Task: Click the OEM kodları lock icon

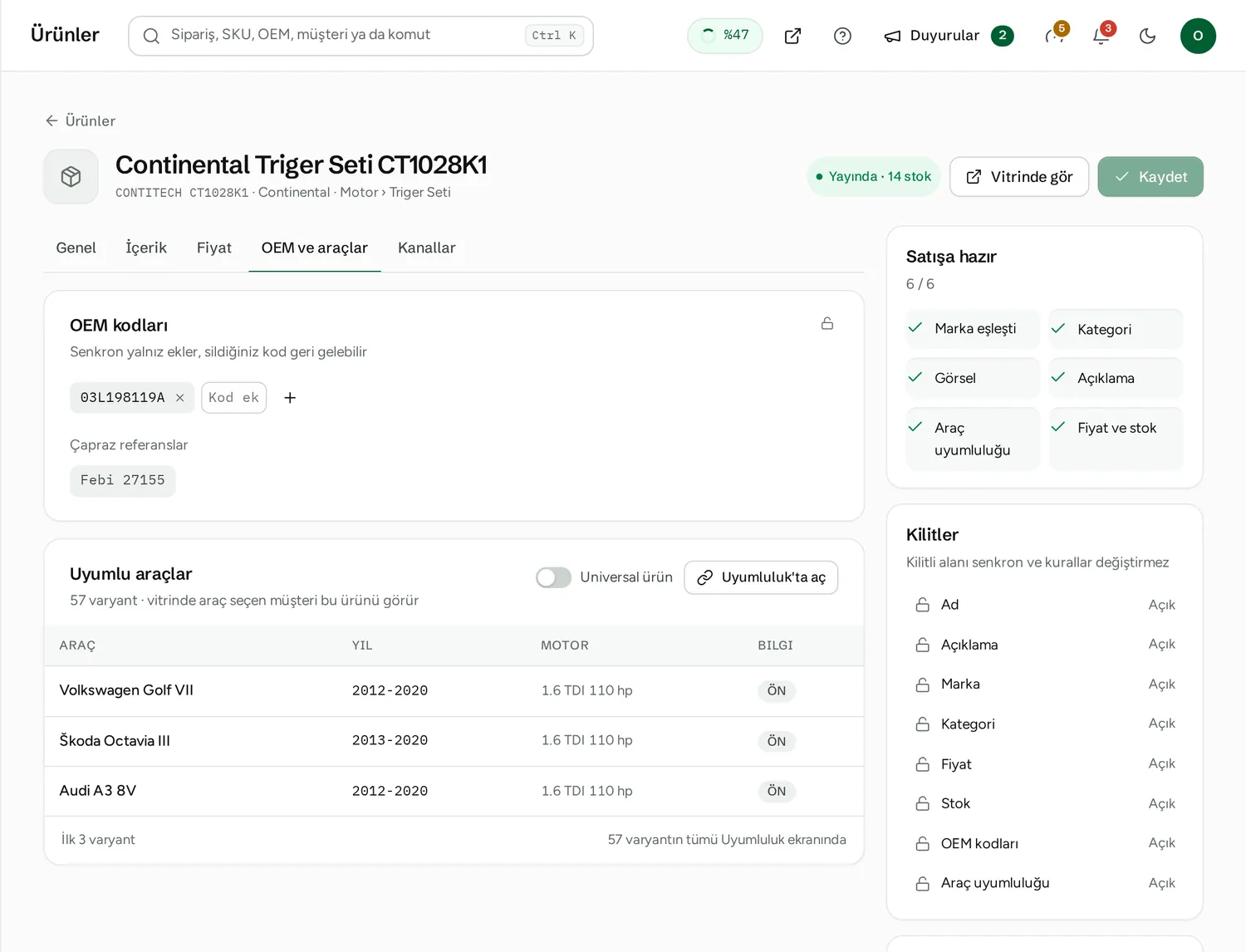Action: [827, 323]
